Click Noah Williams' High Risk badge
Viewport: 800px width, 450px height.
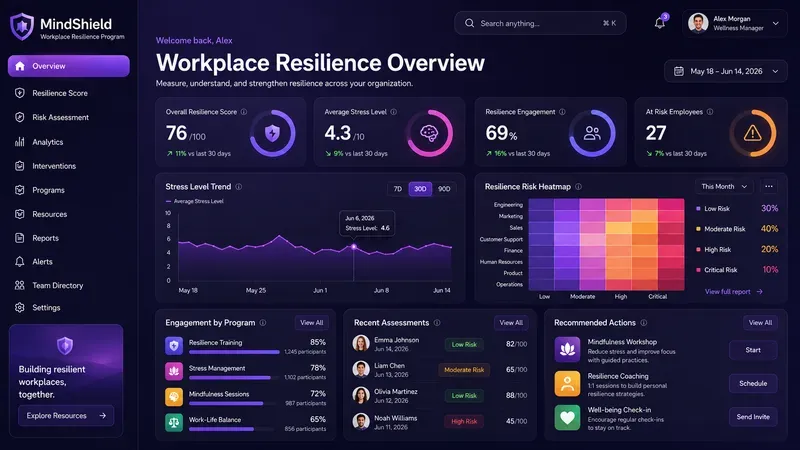tap(464, 421)
